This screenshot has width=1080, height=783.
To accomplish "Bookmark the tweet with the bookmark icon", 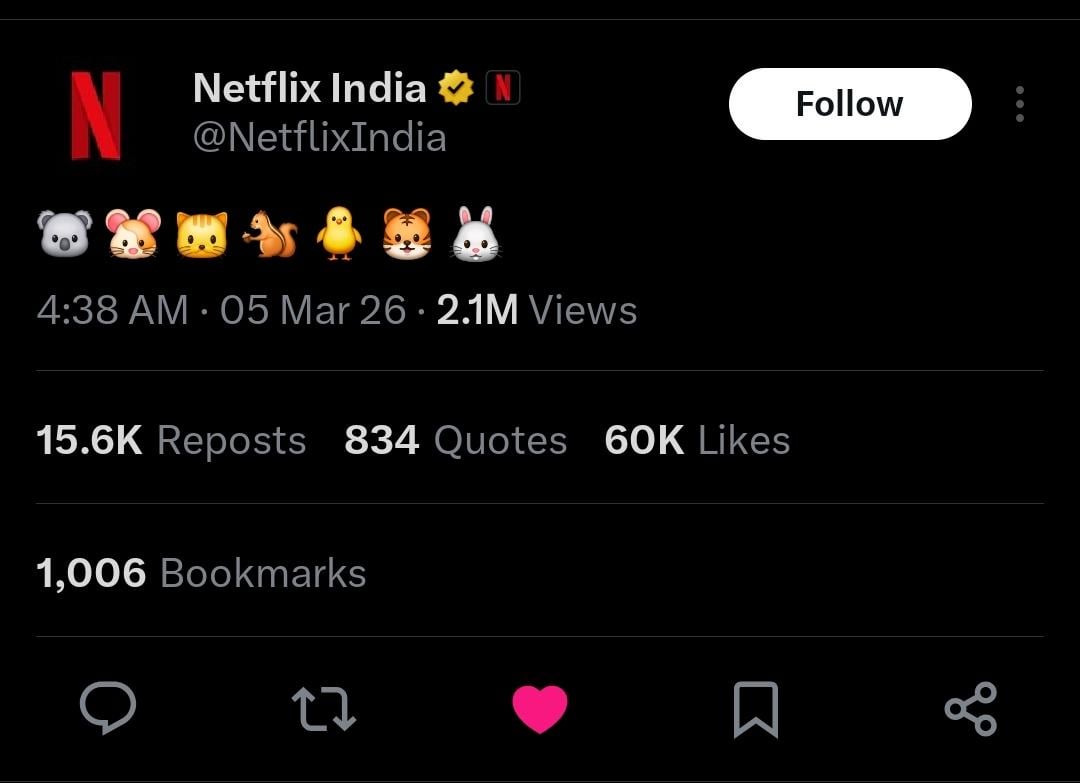I will [x=756, y=708].
